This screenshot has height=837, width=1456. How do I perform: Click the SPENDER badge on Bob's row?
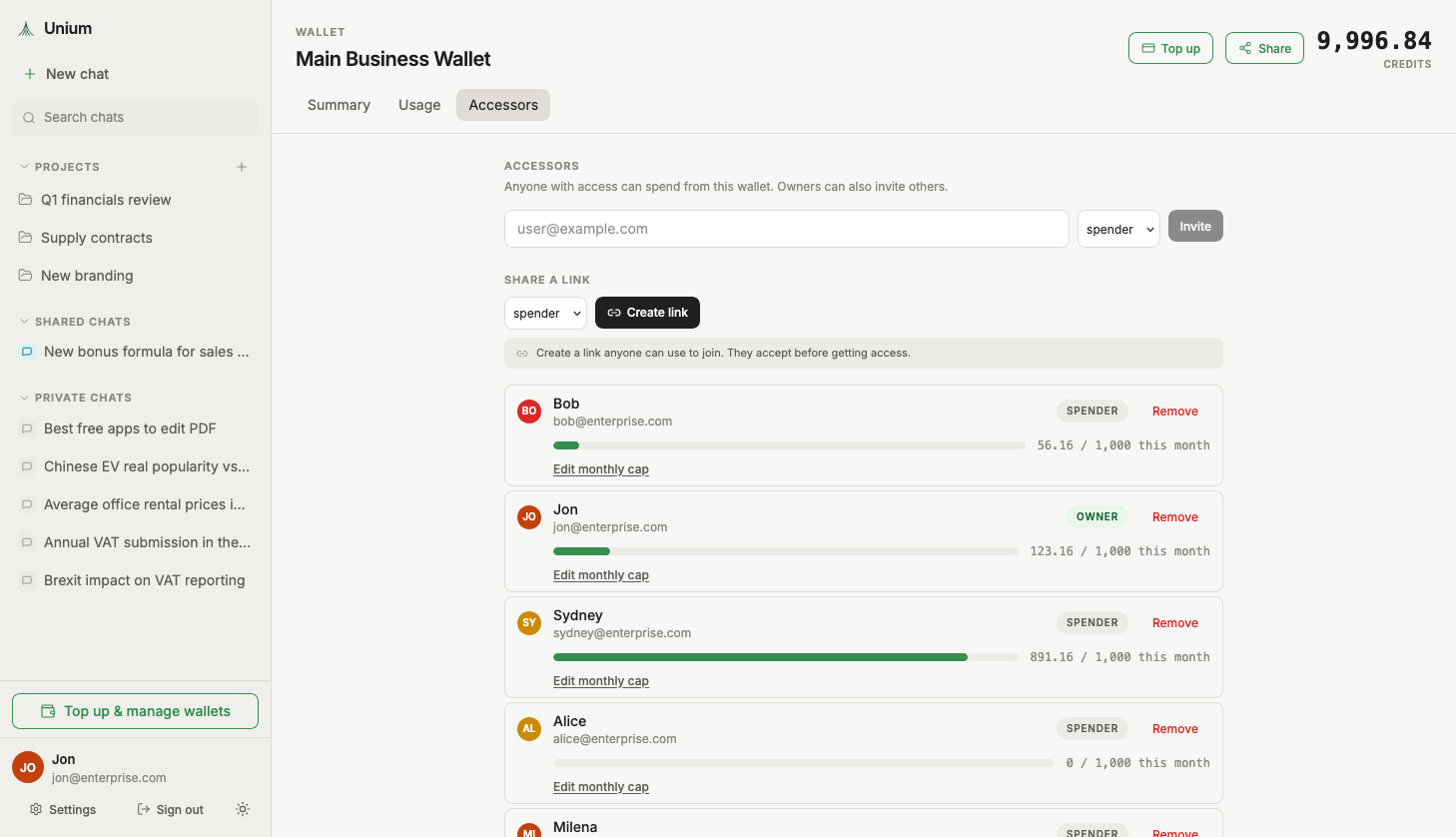(x=1092, y=411)
